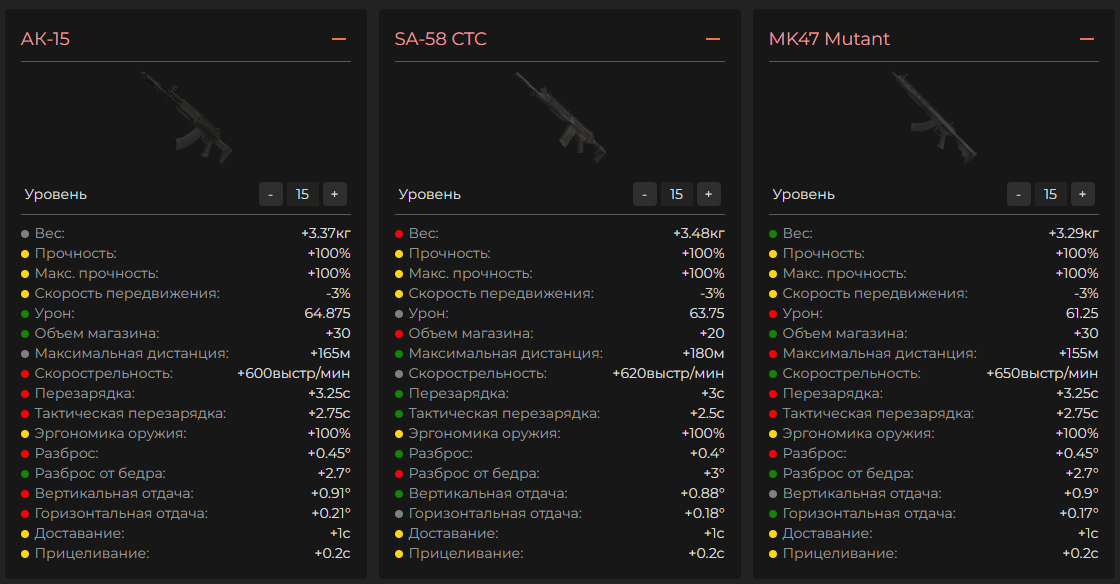Click the "Уровень" label in AK-15 card
1120x584 pixels.
point(56,194)
